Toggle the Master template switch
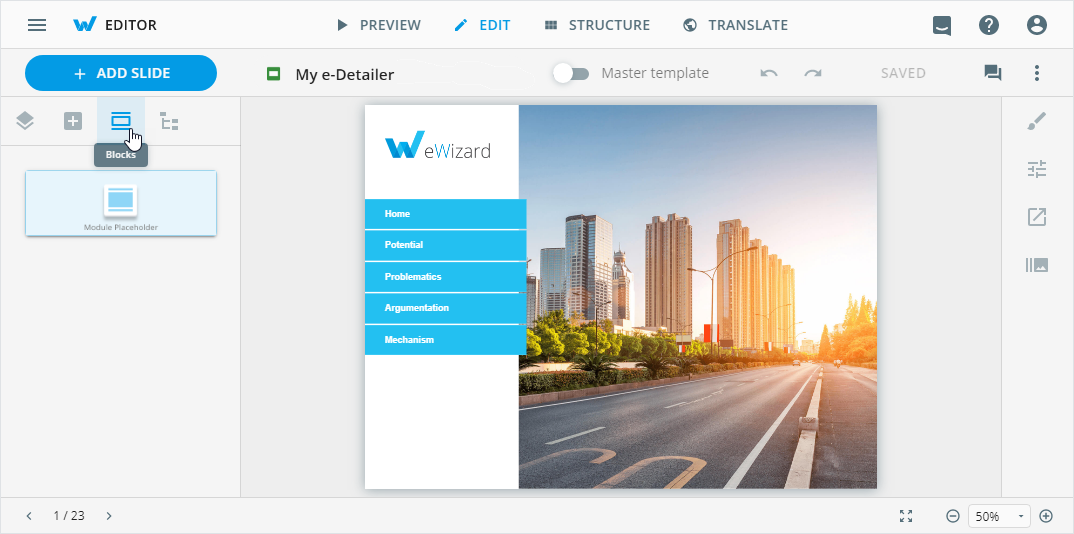1074x534 pixels. tap(572, 73)
